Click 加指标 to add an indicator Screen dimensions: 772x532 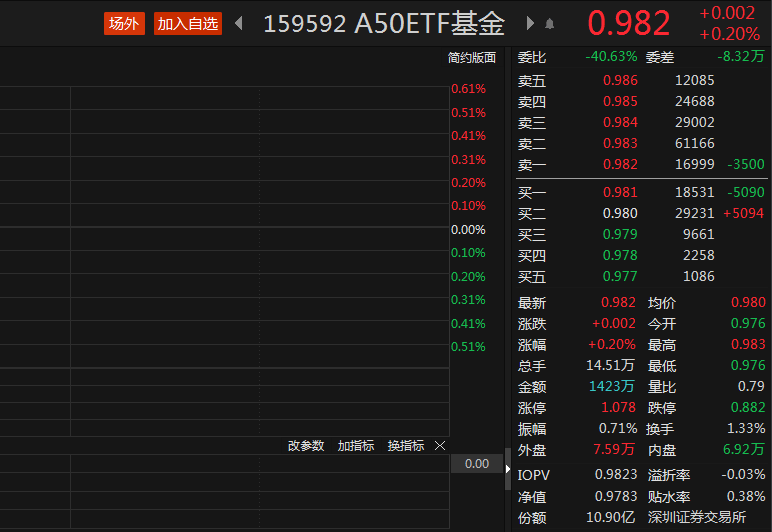tap(355, 446)
